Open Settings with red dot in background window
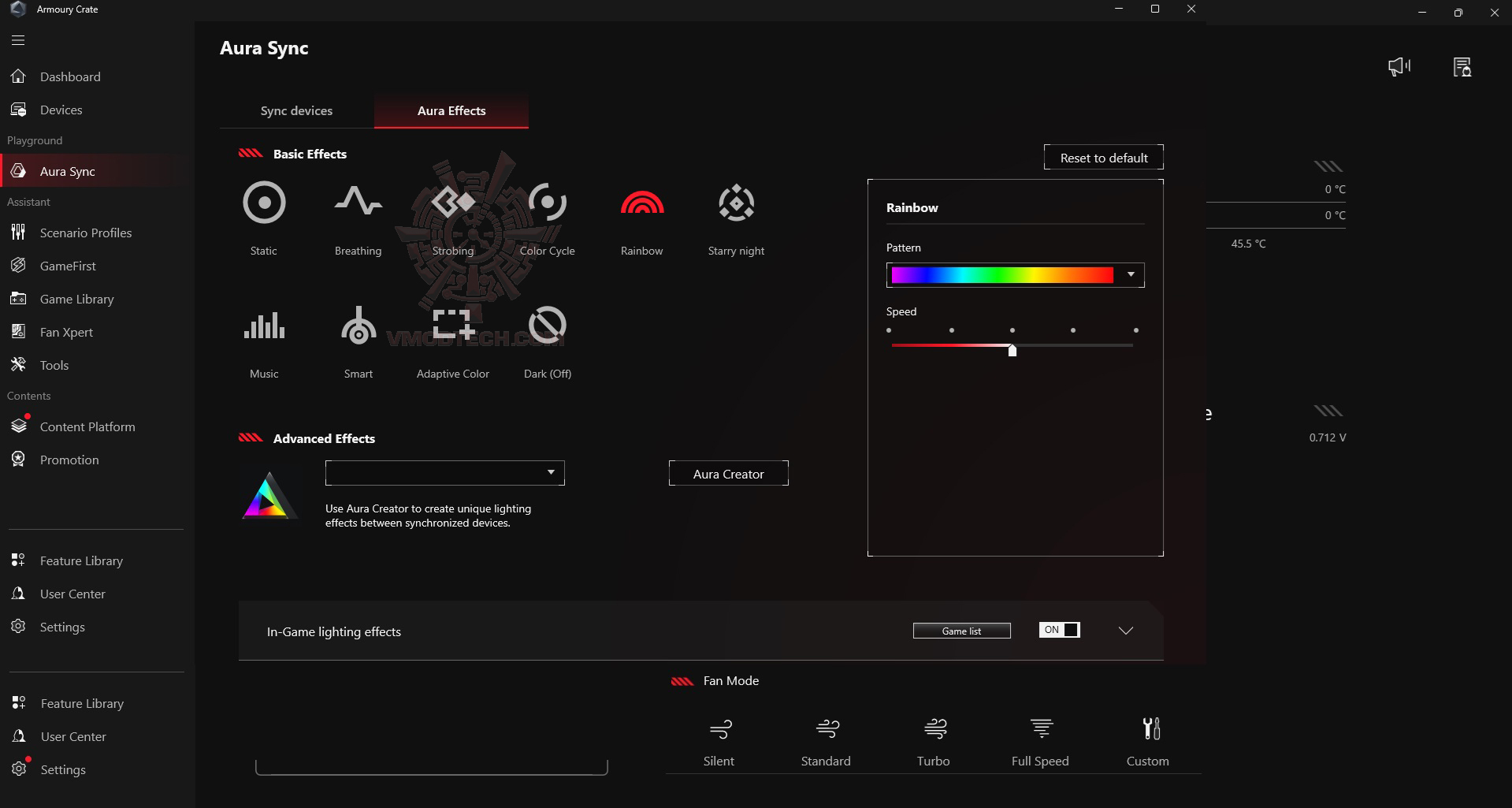The height and width of the screenshot is (808, 1512). coord(63,769)
